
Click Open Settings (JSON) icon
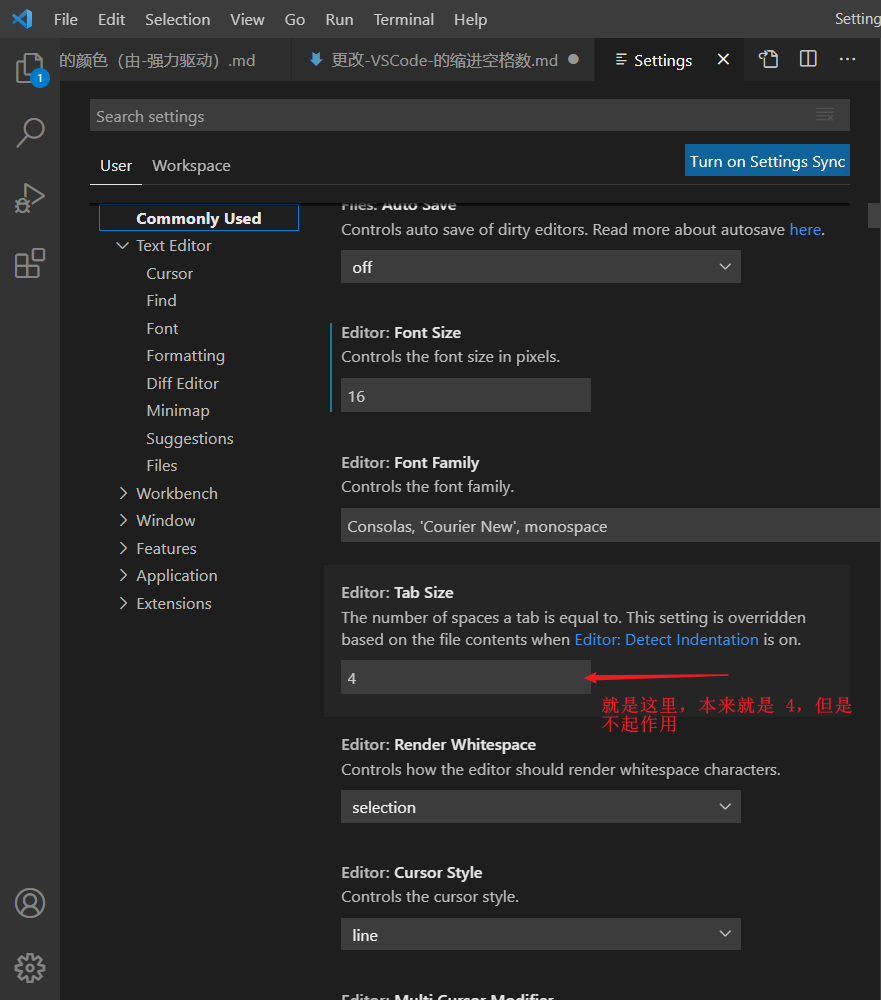click(768, 60)
